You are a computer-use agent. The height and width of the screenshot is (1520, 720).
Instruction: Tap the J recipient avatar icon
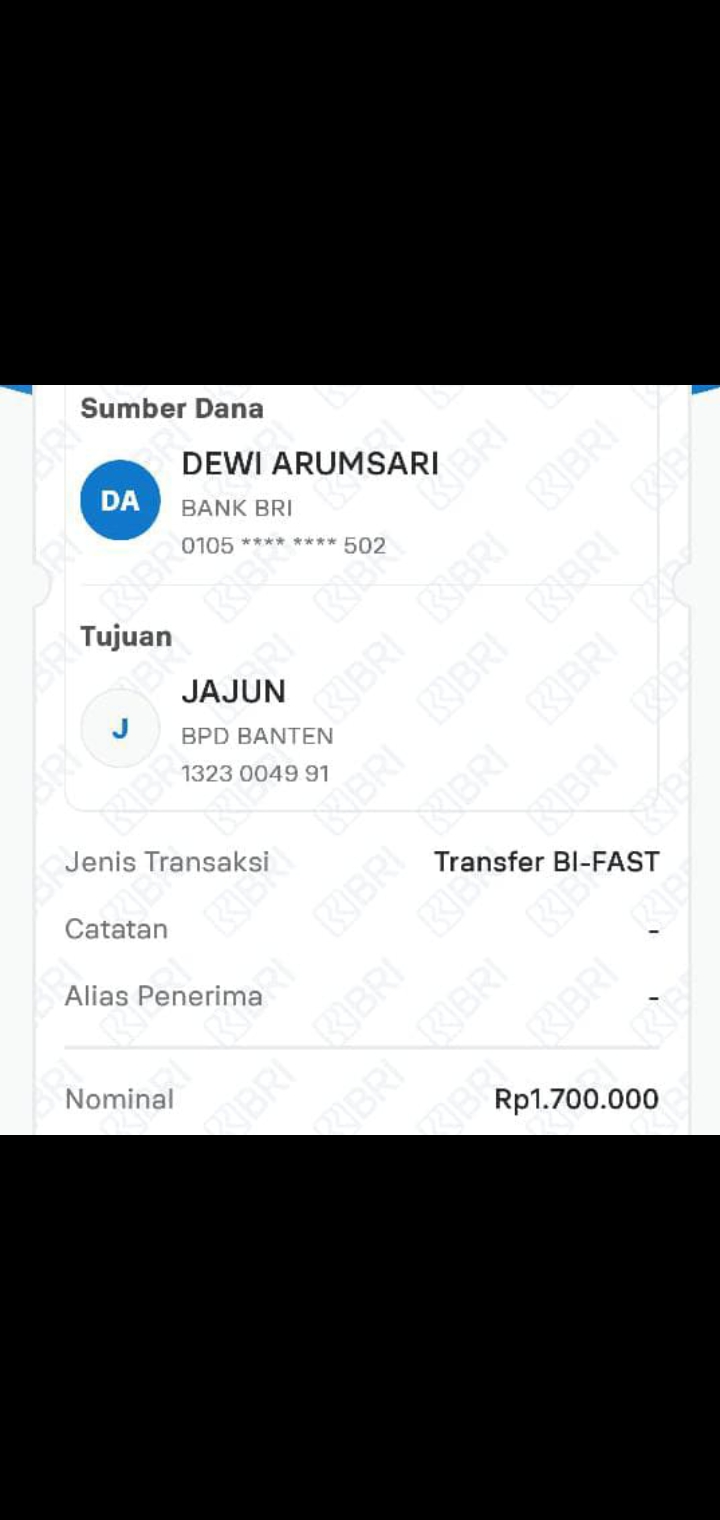pos(120,728)
